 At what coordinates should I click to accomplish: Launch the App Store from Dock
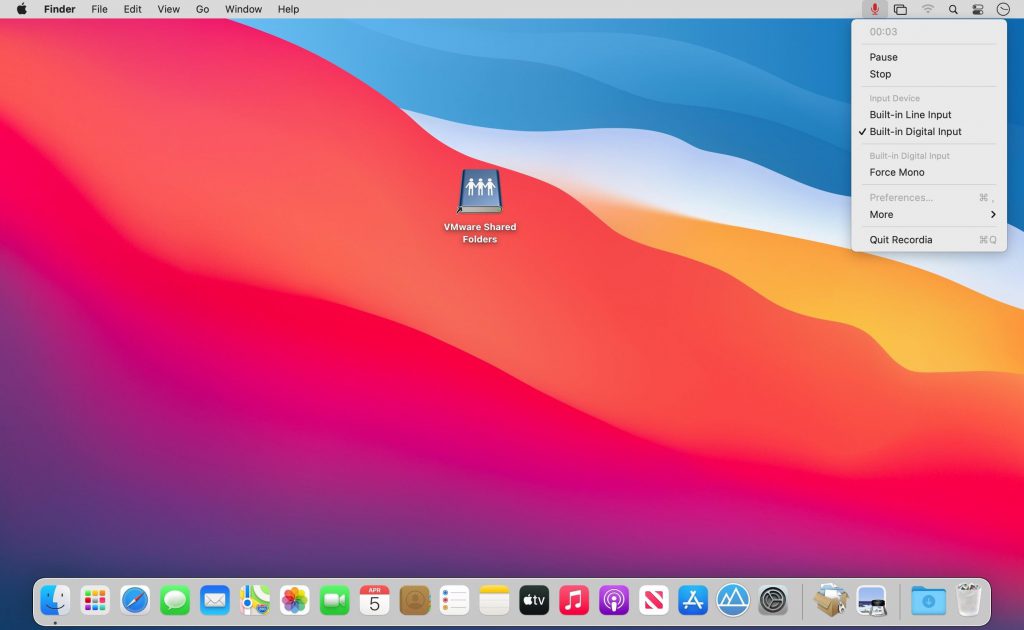pos(693,600)
